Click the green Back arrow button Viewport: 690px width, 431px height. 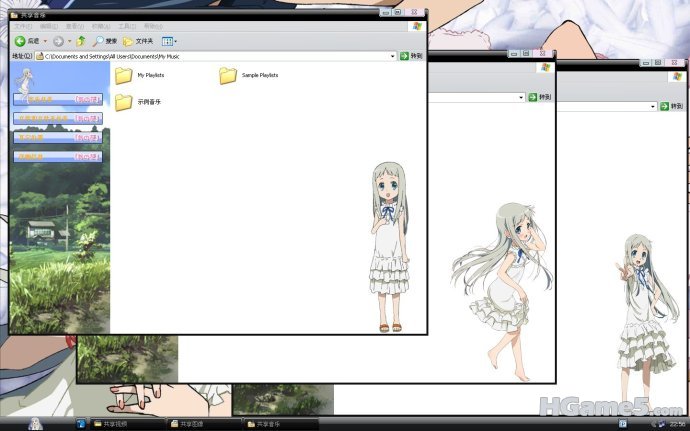click(20, 41)
